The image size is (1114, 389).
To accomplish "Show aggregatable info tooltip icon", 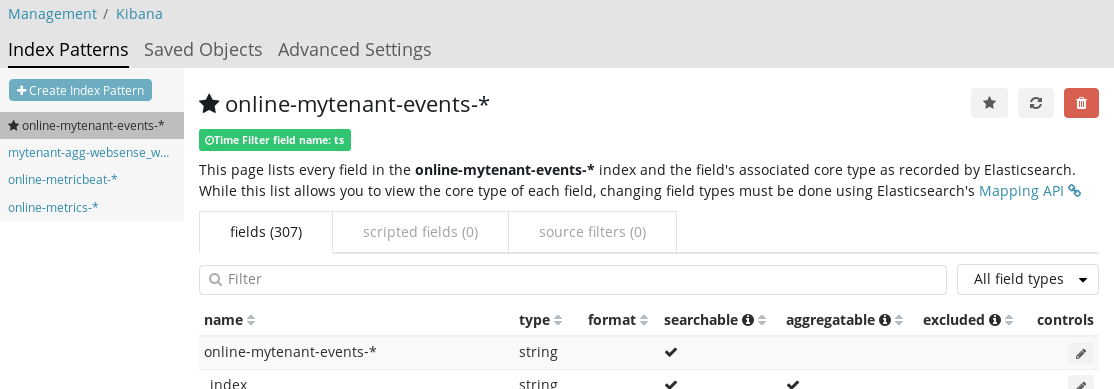I will [x=885, y=320].
